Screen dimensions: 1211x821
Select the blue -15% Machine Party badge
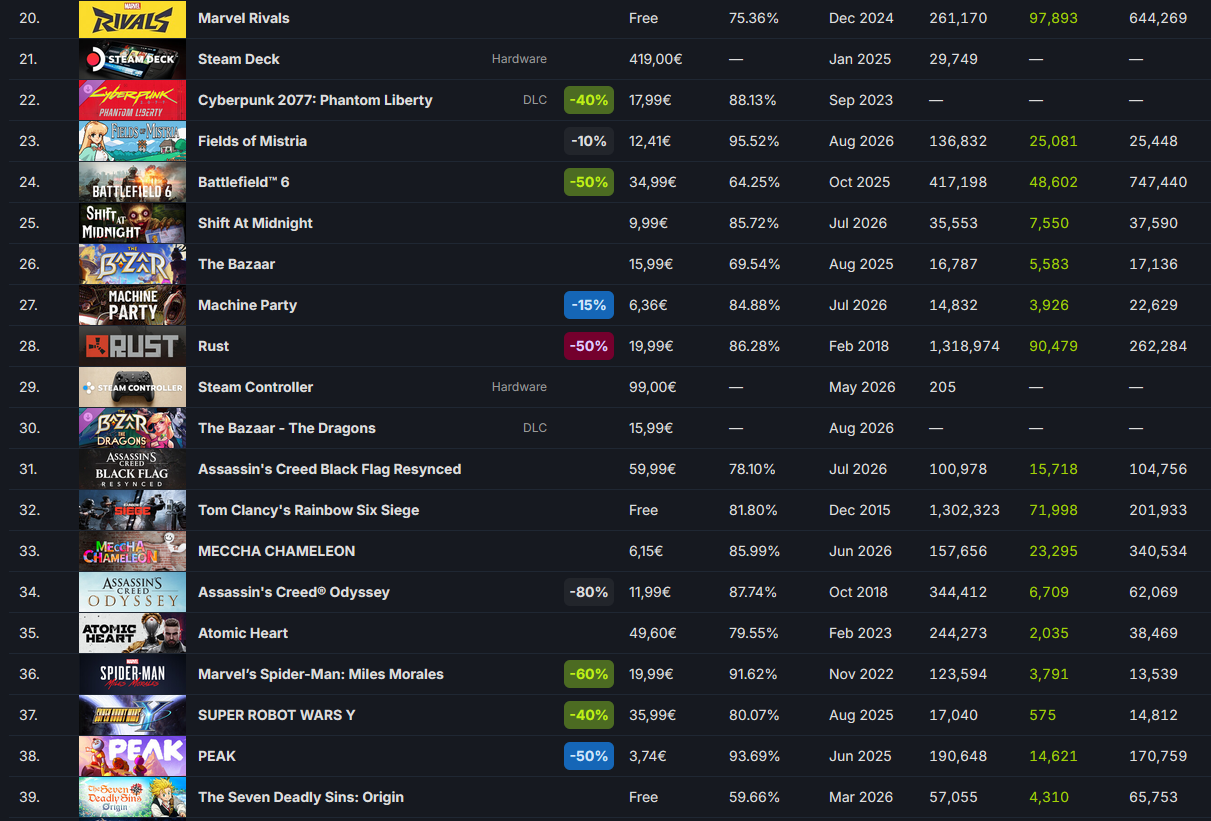click(589, 305)
